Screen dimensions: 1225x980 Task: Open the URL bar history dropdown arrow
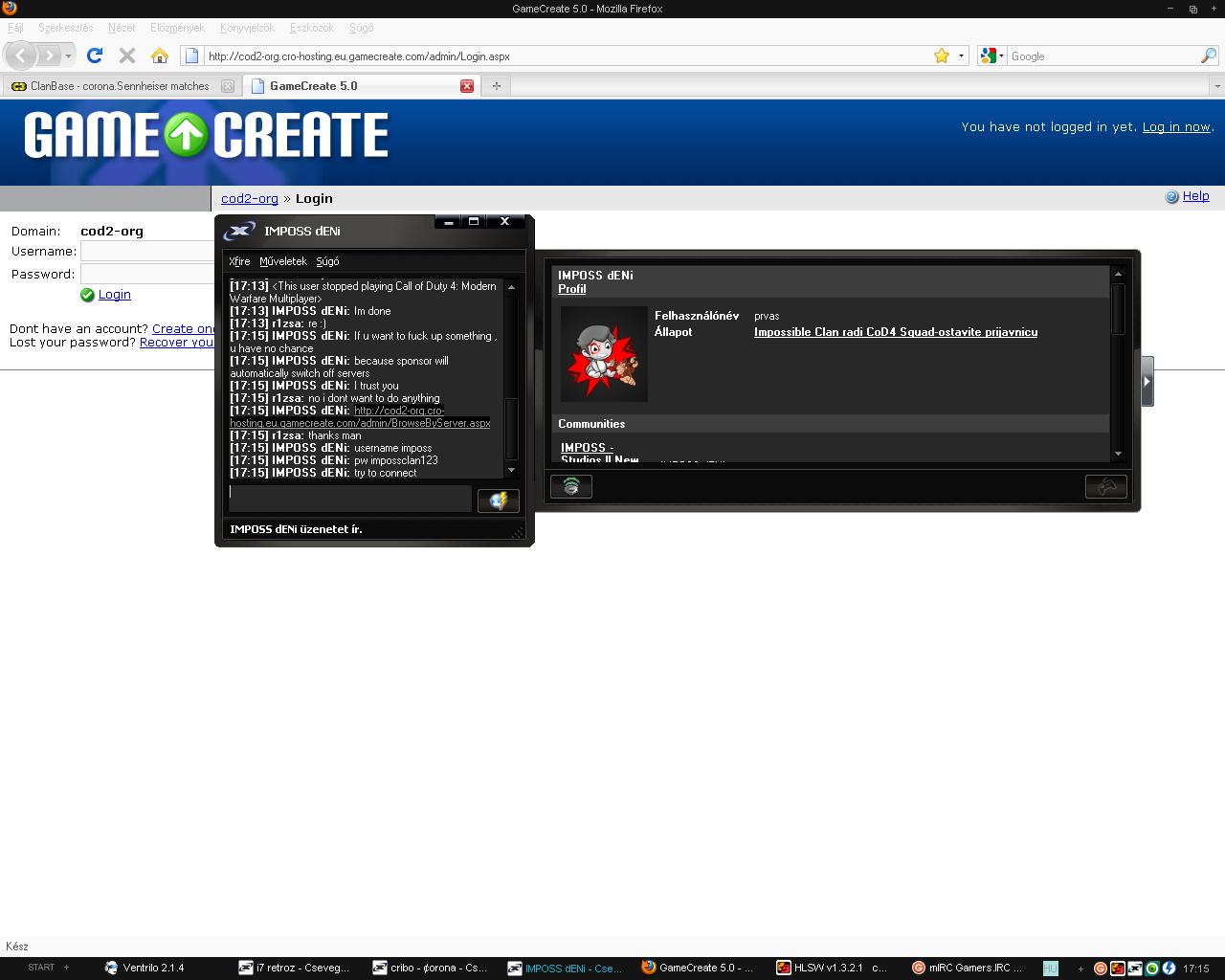click(x=961, y=56)
